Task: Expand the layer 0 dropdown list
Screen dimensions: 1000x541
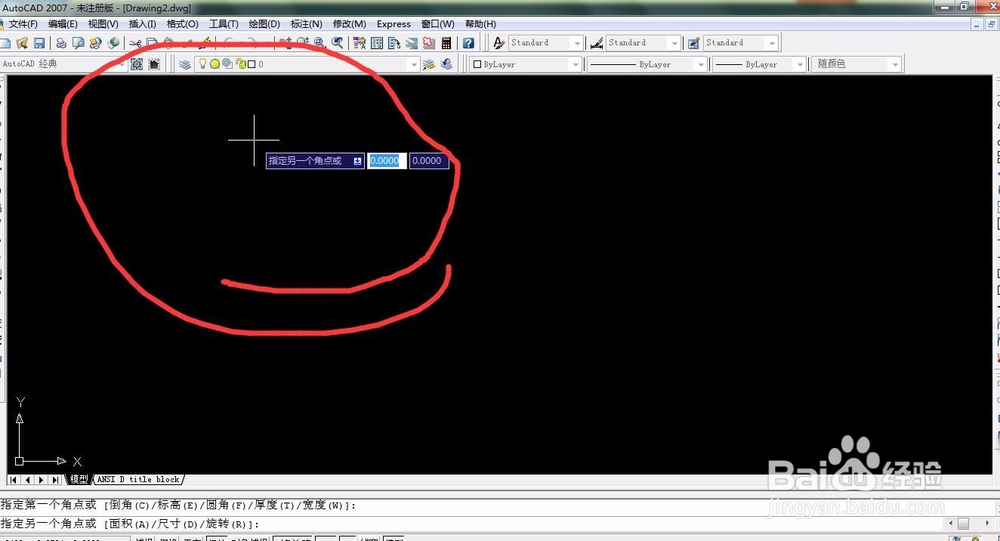Action: click(x=414, y=64)
